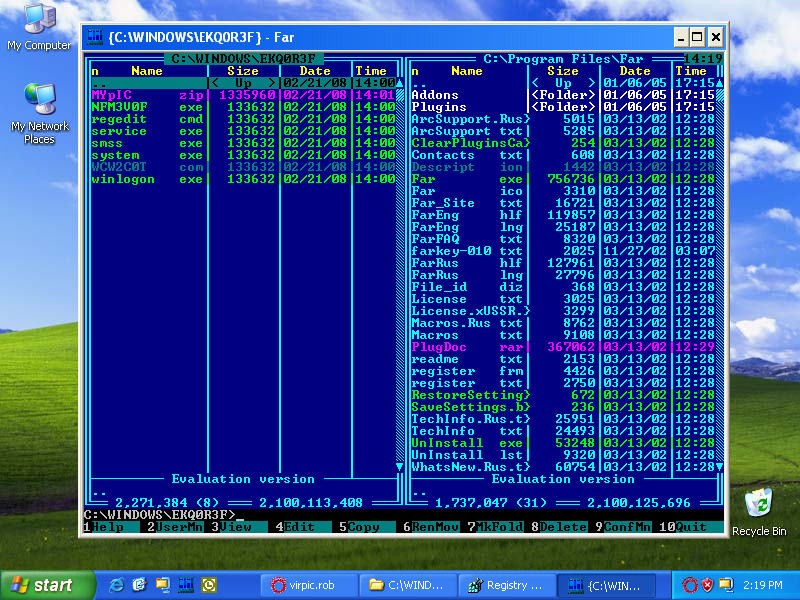Screen dimensions: 800x600
Task: Launch Far Manager from Quick Launch
Action: [x=186, y=585]
